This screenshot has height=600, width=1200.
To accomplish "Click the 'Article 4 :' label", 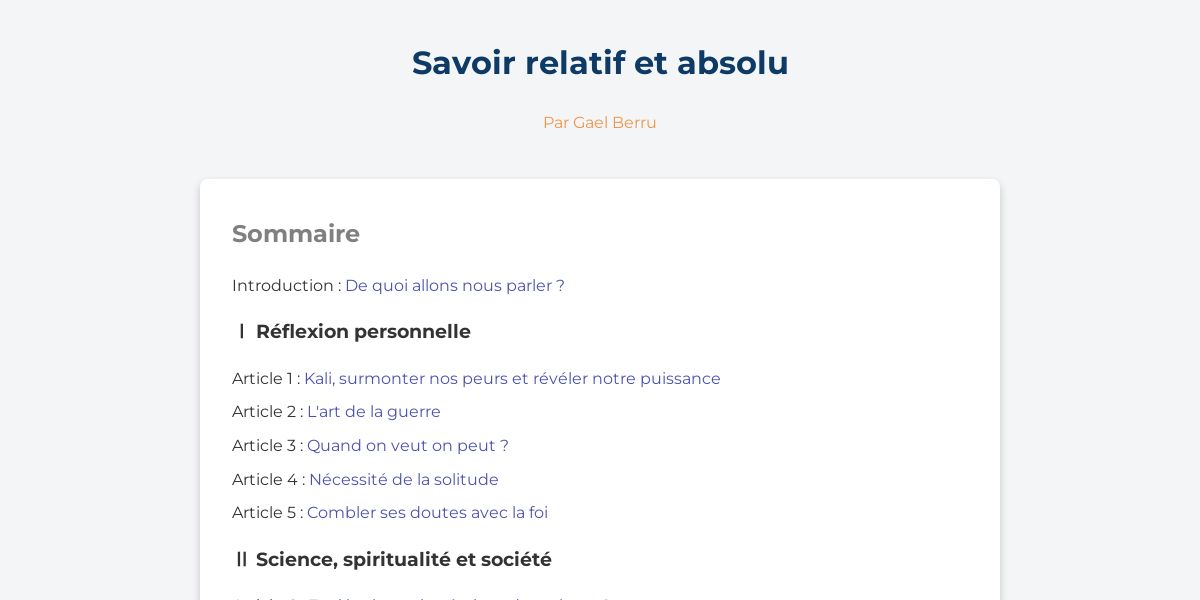I will [x=269, y=480].
